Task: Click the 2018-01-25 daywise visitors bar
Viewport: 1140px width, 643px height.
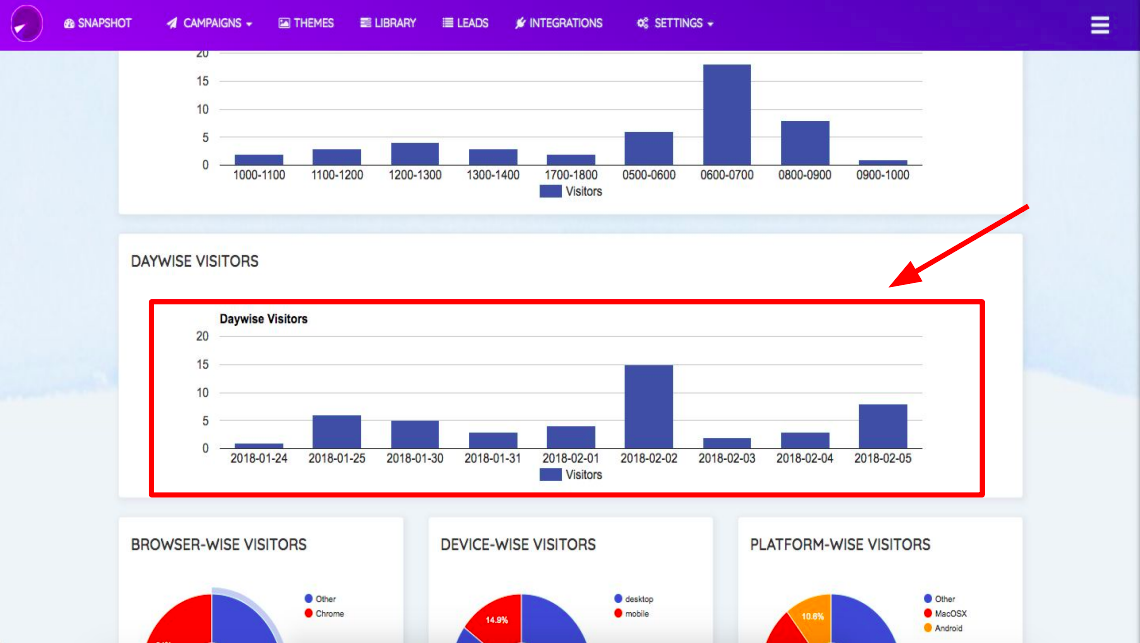Action: (337, 432)
